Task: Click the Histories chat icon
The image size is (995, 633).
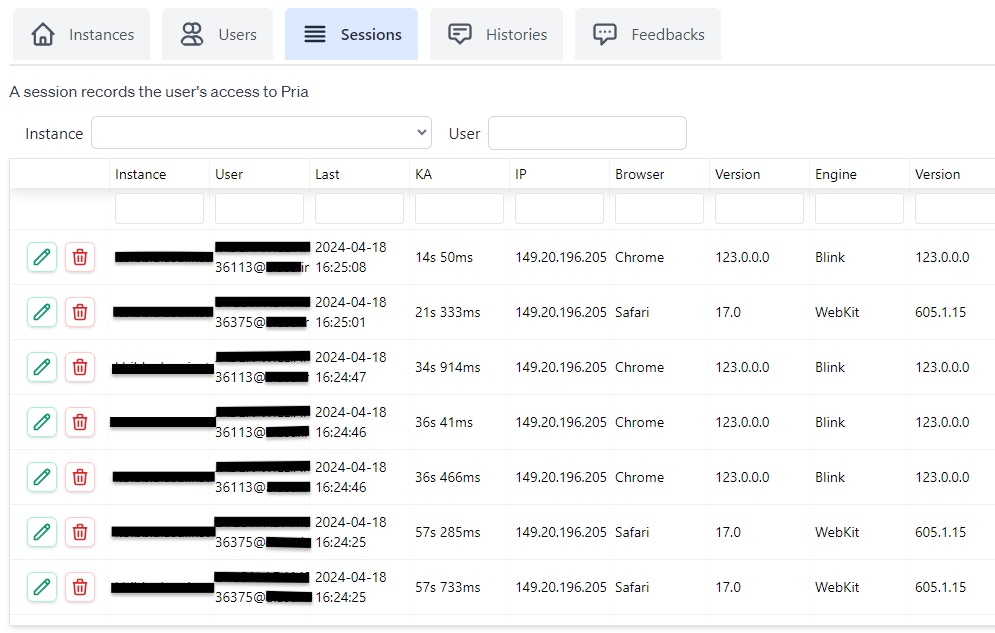Action: tap(459, 33)
